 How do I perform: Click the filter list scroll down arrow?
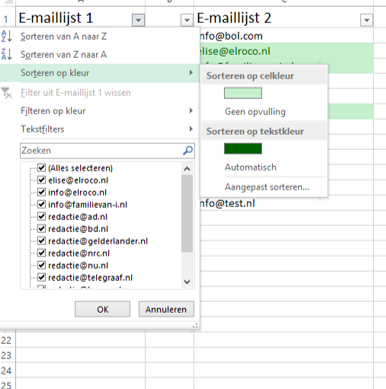187,282
